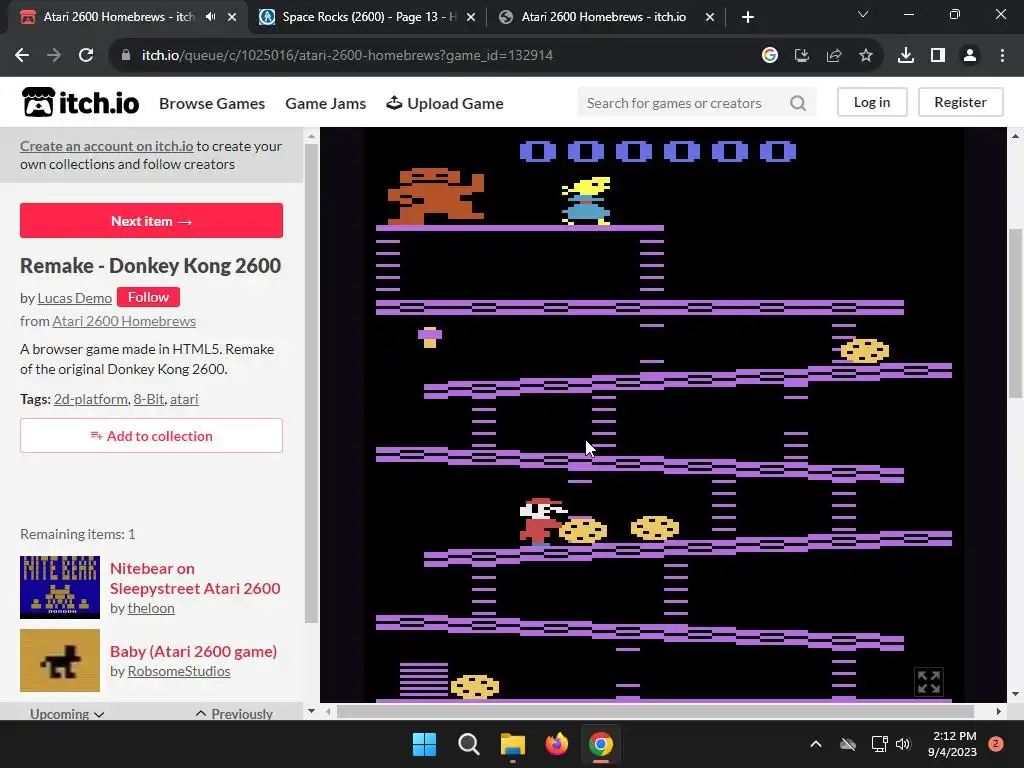The width and height of the screenshot is (1024, 768).
Task: Click Add to collection button
Action: 152,436
